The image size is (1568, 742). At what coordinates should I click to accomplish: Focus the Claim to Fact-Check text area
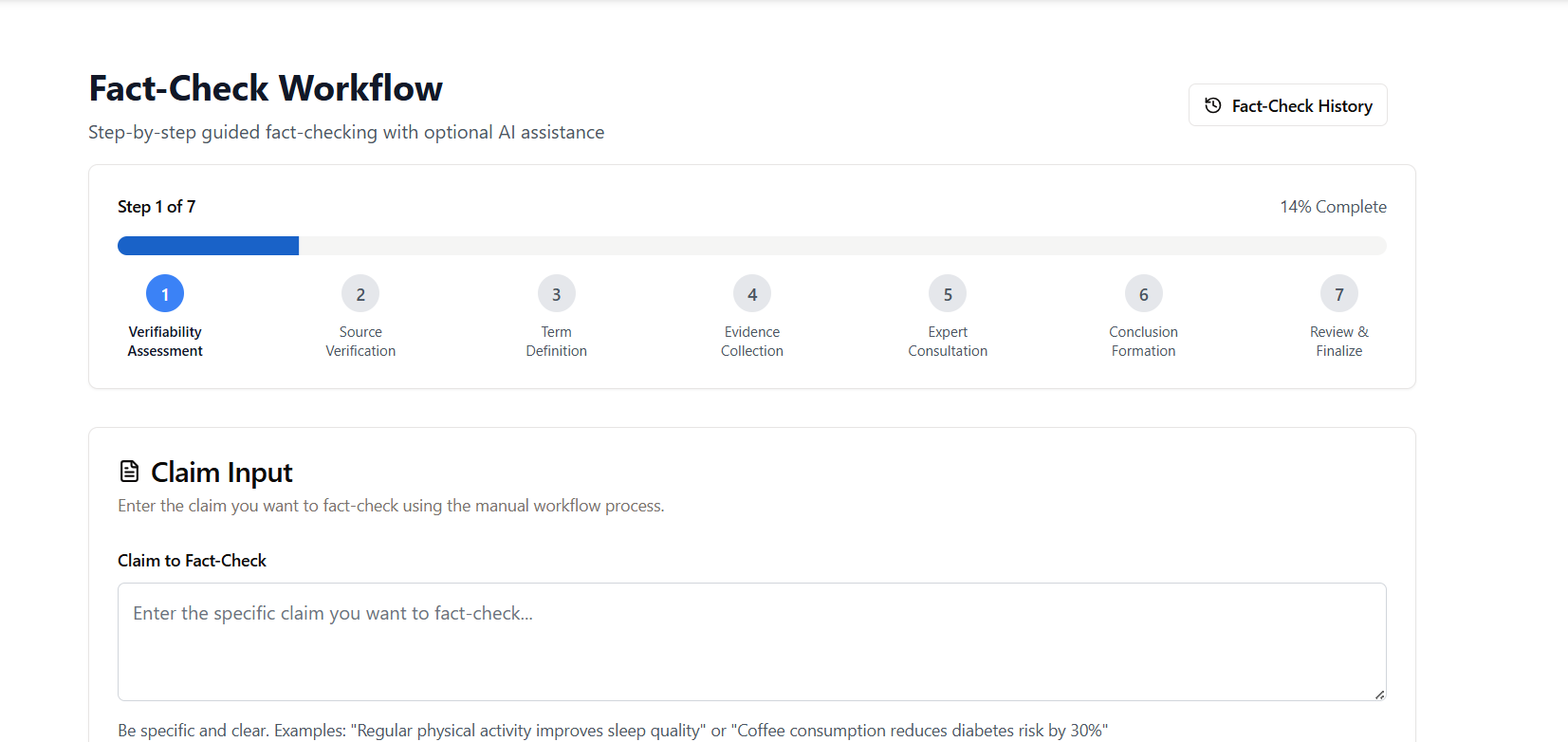[751, 641]
